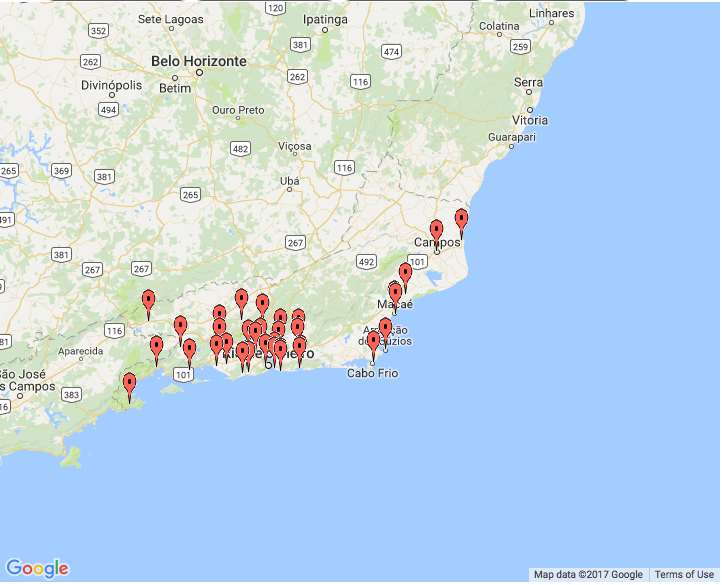Select the marker beside the Búzios label
Viewport: 722px width, 585px height.
385,329
